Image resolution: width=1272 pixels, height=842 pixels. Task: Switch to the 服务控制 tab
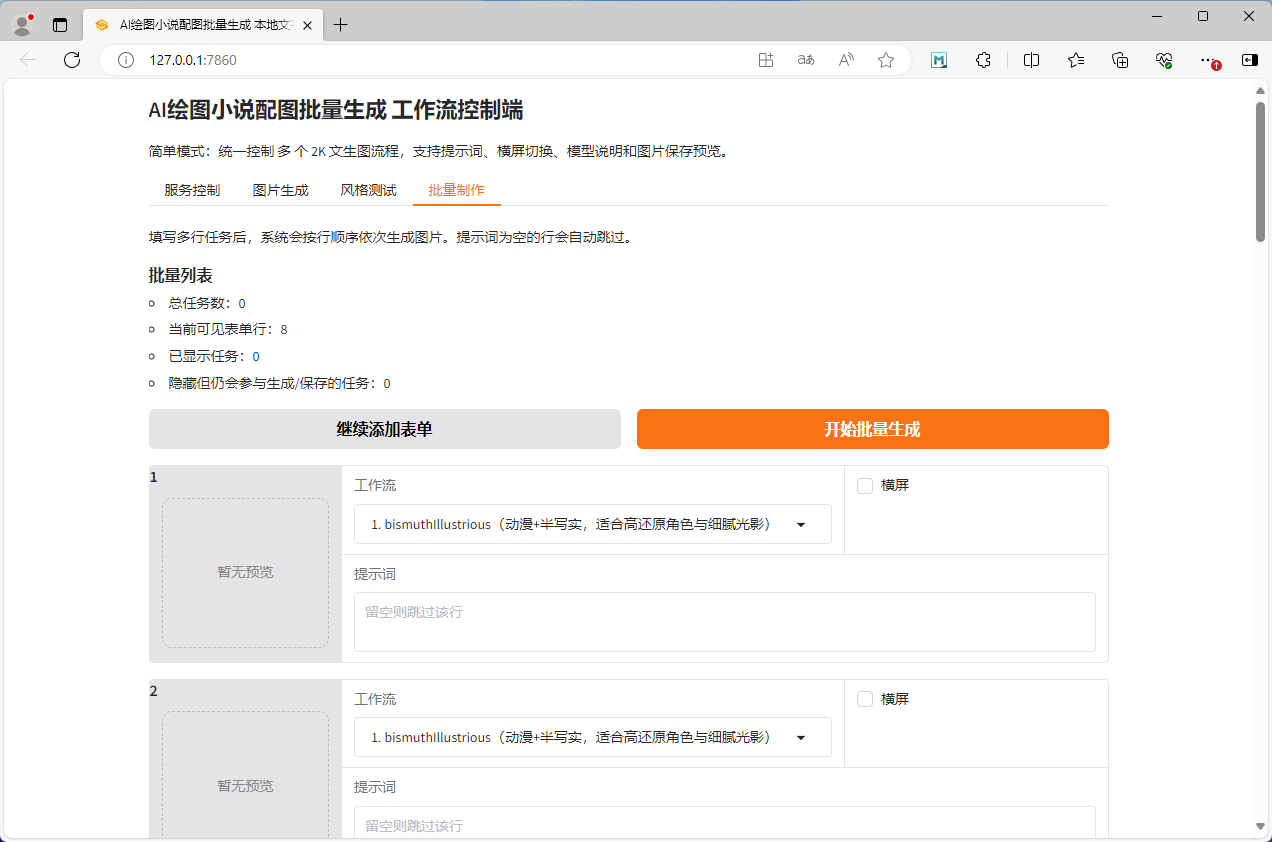192,190
